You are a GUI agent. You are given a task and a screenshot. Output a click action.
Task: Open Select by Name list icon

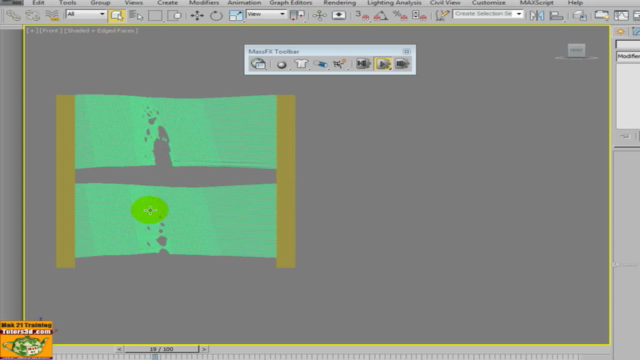(136, 16)
